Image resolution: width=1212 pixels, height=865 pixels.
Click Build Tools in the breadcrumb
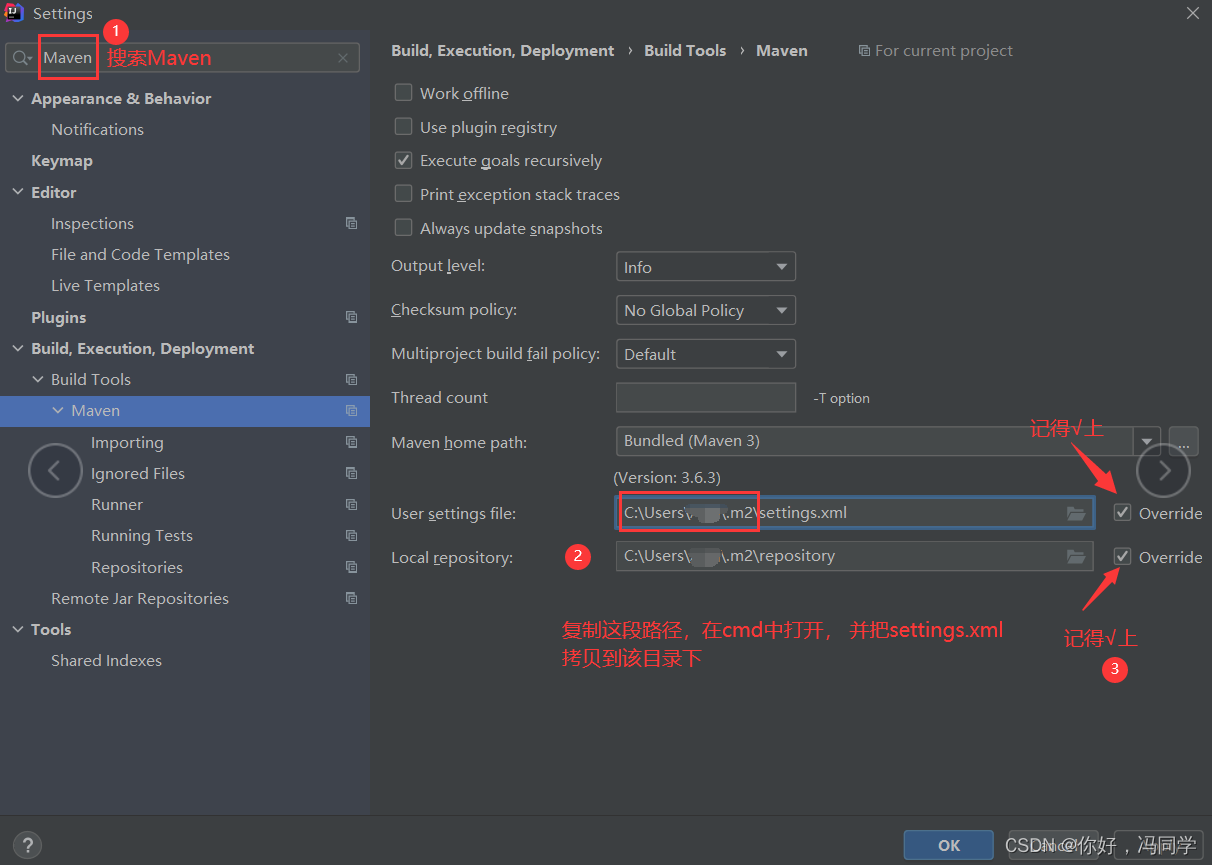click(685, 50)
